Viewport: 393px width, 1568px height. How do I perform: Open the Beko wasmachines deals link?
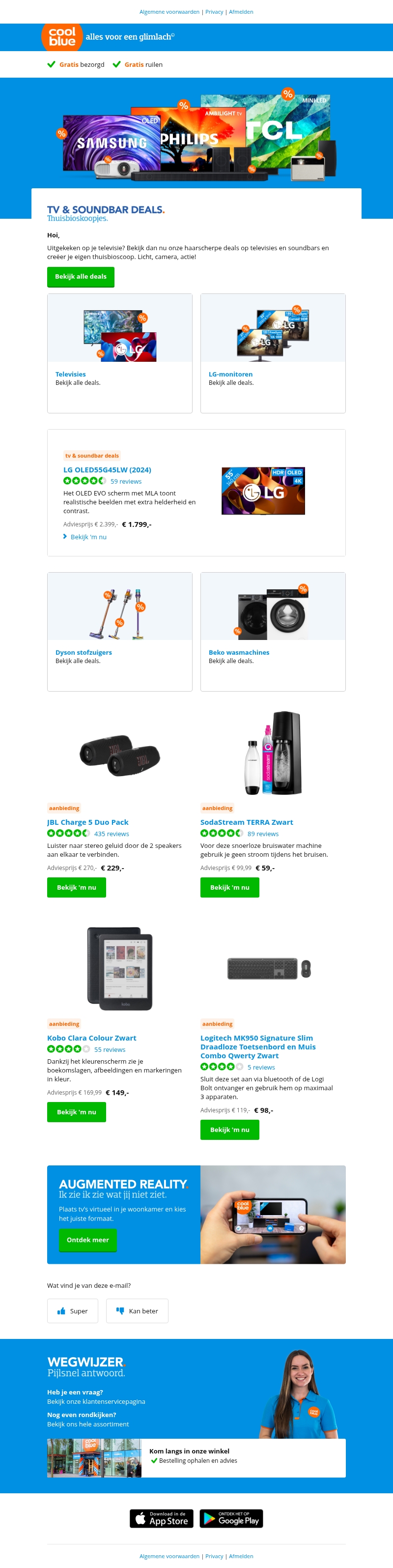[239, 652]
